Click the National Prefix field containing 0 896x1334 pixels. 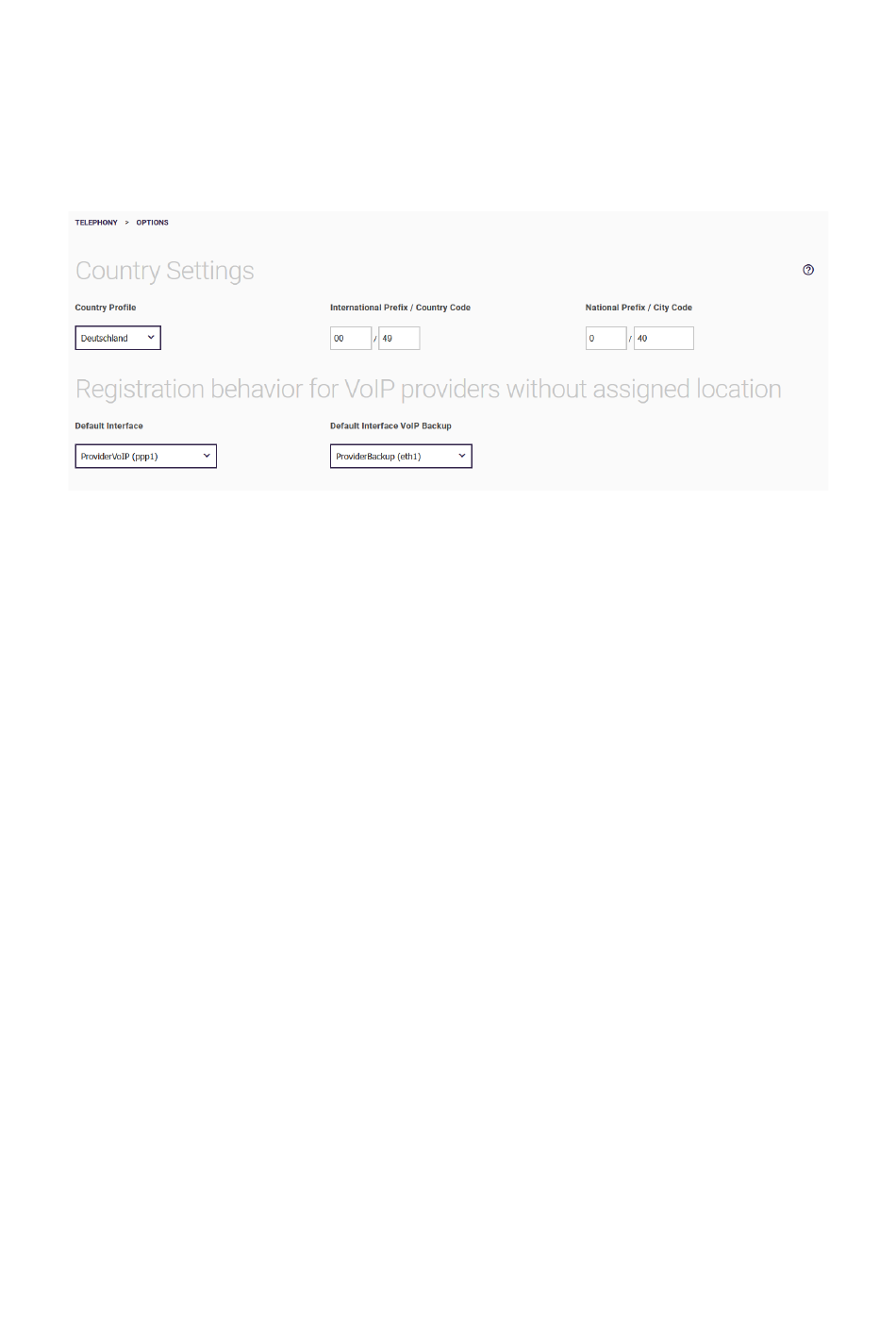pos(606,338)
